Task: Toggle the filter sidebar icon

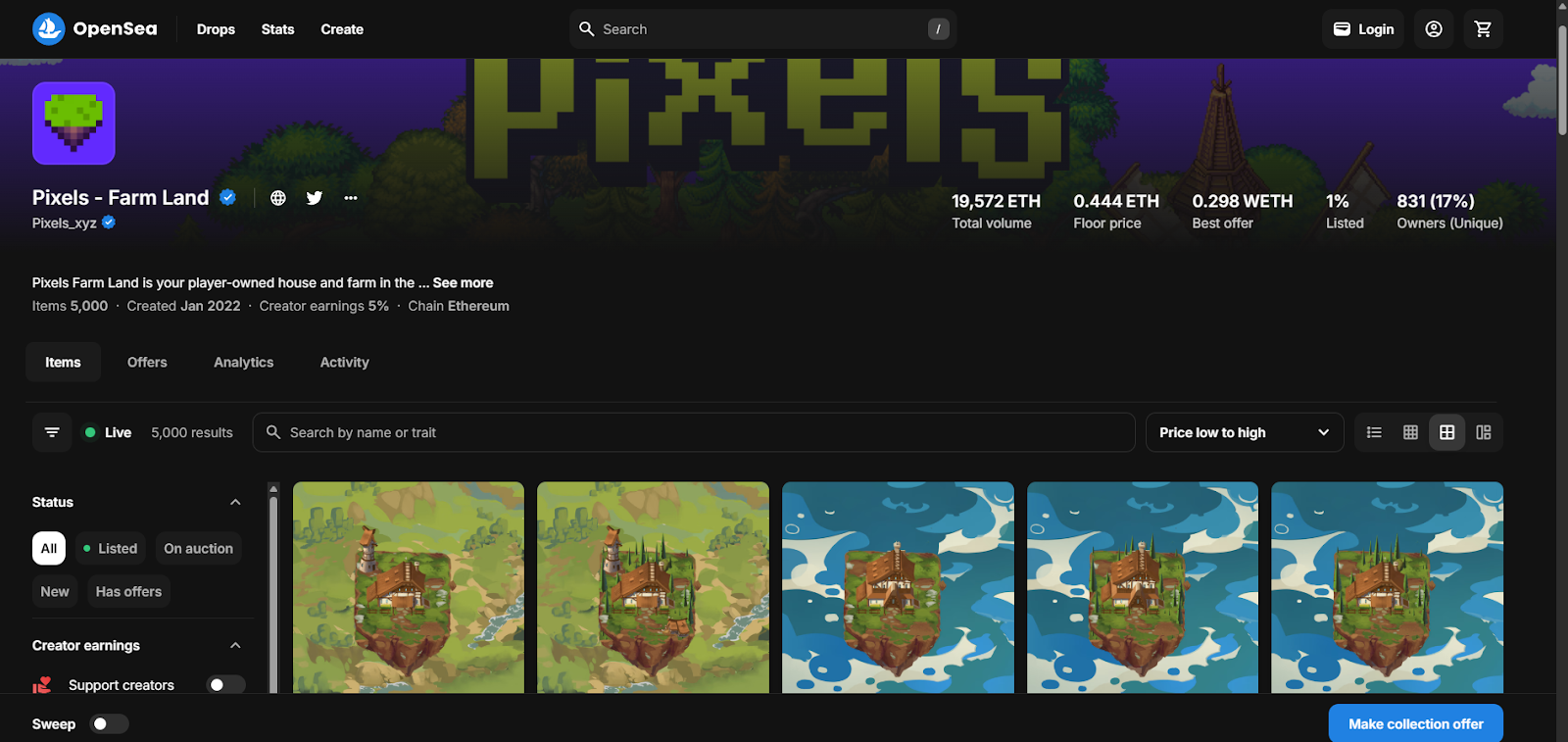Action: click(x=52, y=432)
